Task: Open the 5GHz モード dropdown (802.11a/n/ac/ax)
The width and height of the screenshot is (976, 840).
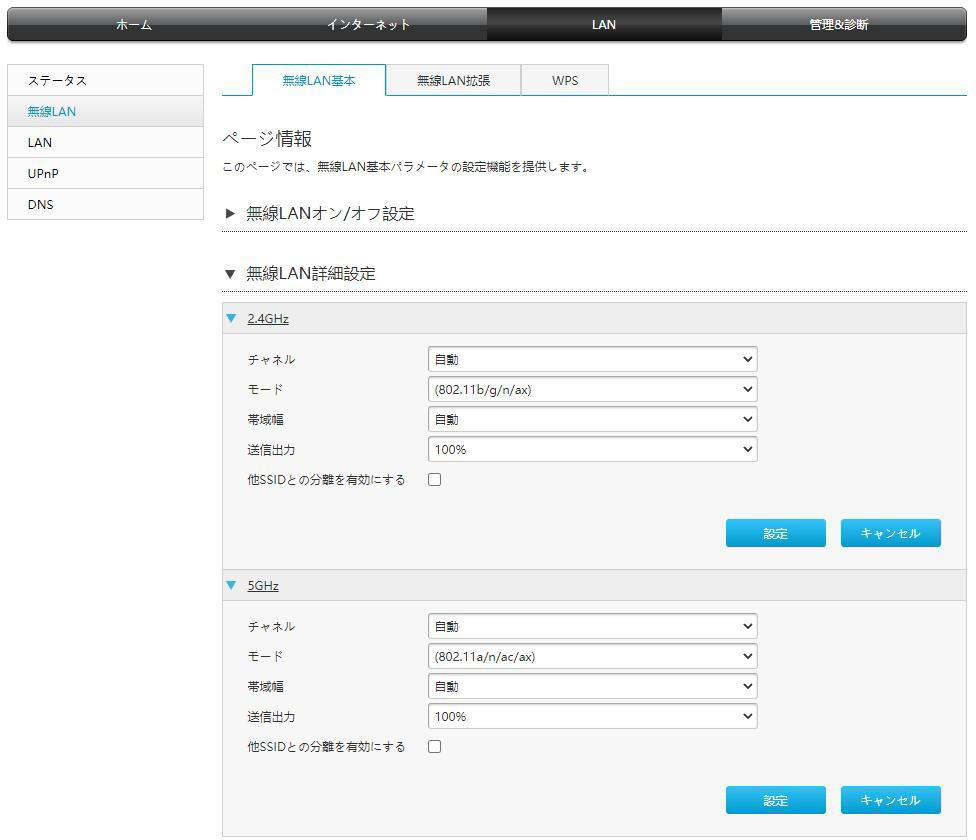Action: [593, 656]
